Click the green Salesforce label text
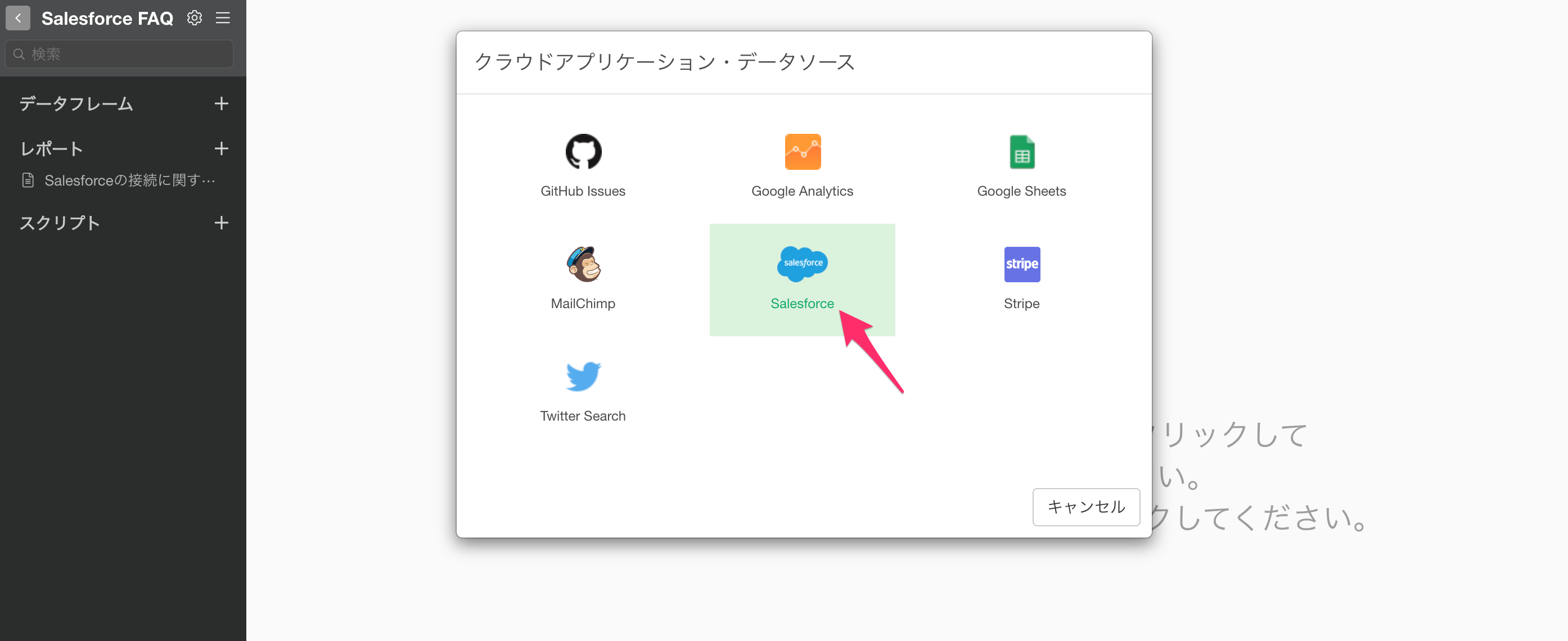 (802, 304)
